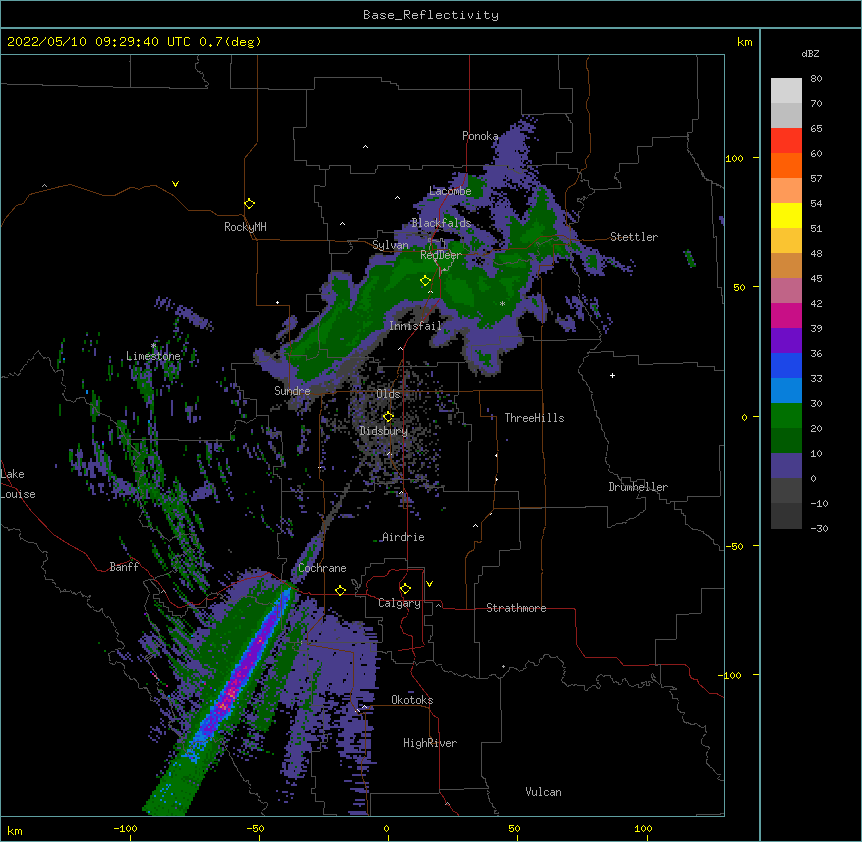This screenshot has width=862, height=842.
Task: Click the white asterisk marker above Limestone
Action: (153, 346)
